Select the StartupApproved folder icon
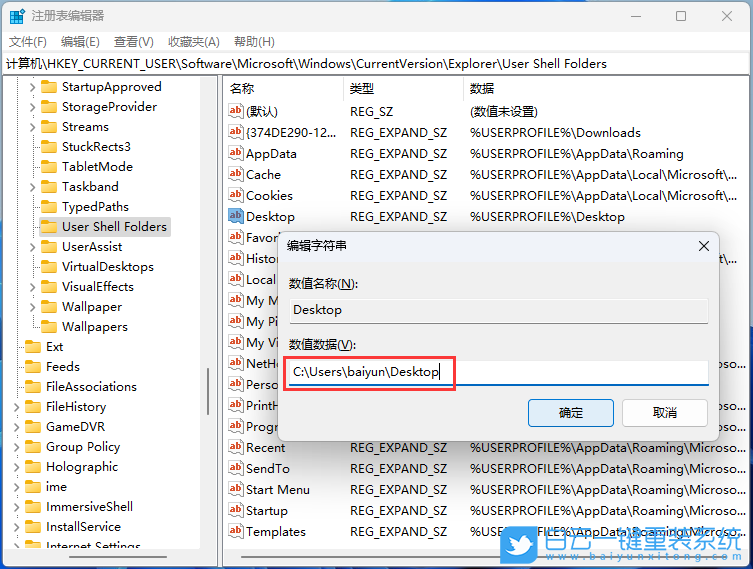The height and width of the screenshot is (569, 753). 49,87
